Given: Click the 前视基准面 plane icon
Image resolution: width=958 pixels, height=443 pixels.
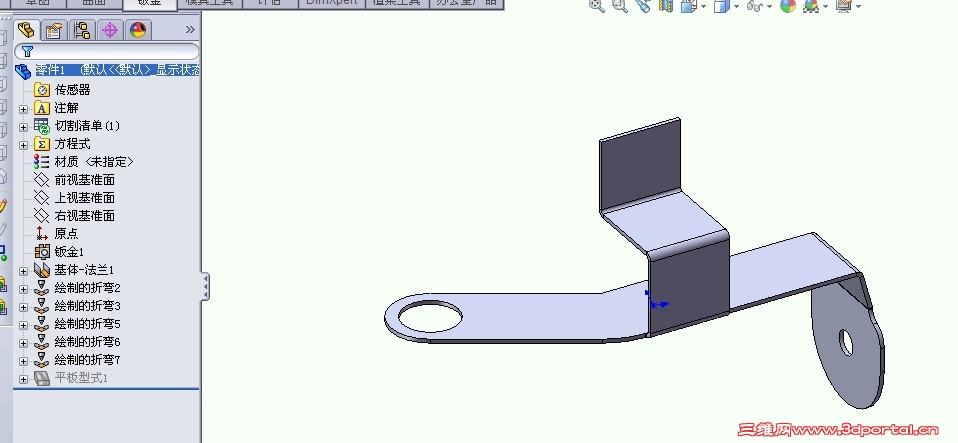Looking at the screenshot, I should [42, 180].
